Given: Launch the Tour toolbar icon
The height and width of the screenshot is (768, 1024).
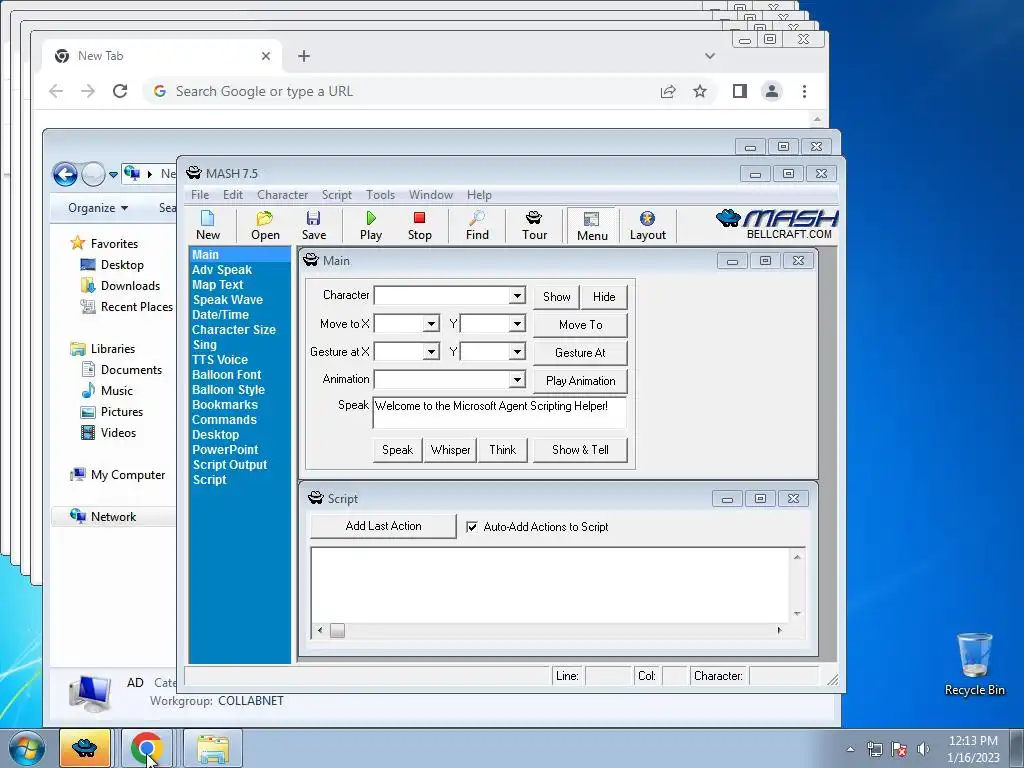Looking at the screenshot, I should [x=534, y=226].
